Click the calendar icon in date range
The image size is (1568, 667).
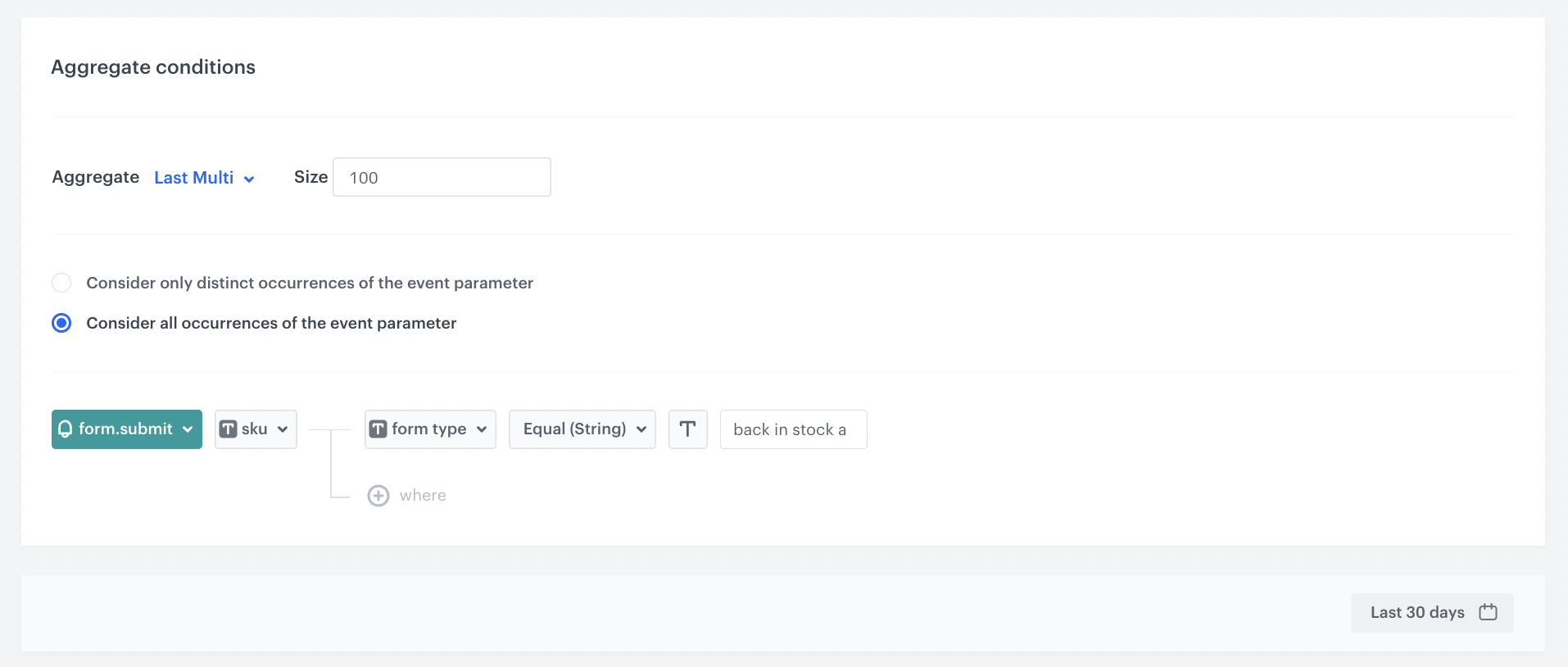[1489, 612]
